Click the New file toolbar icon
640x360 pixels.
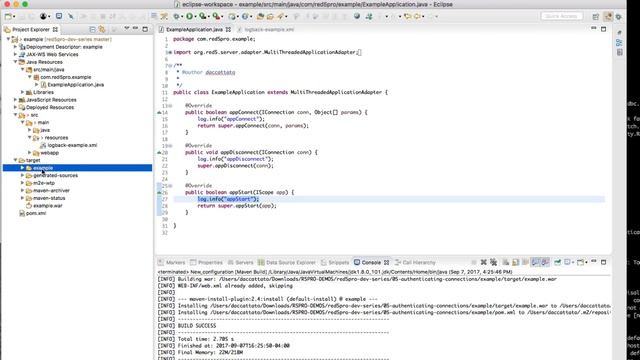tap(8, 16)
